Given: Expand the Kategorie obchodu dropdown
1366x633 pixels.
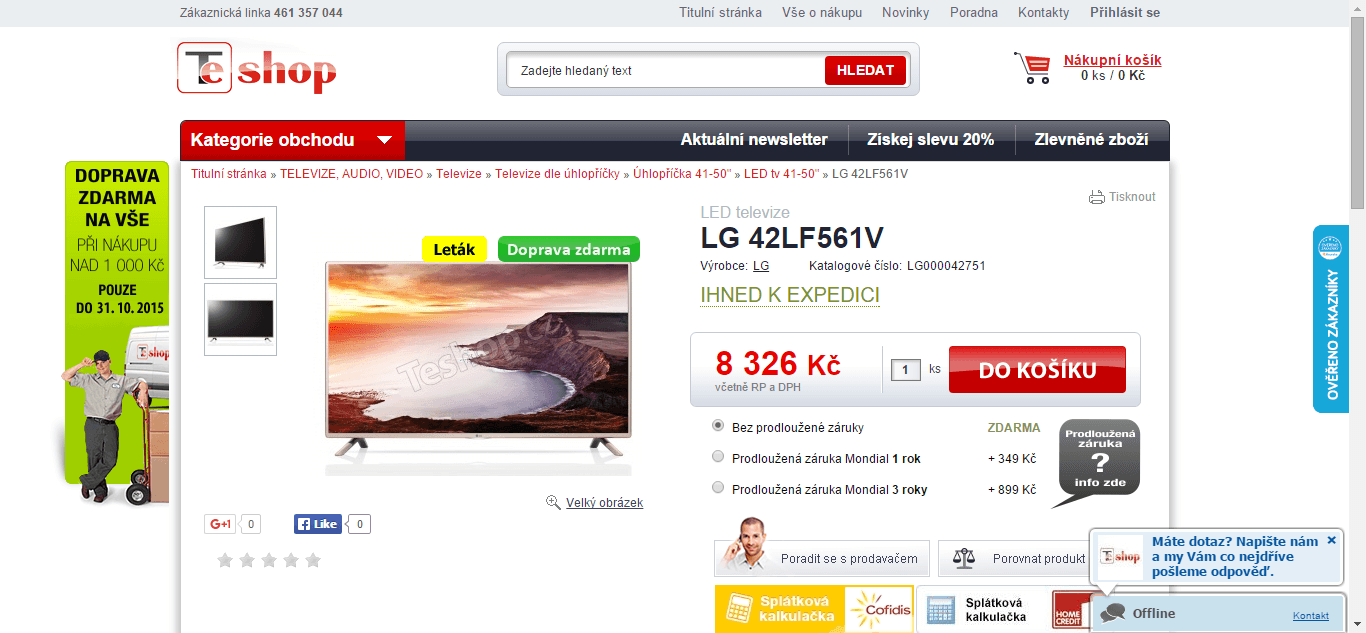Looking at the screenshot, I should tap(293, 140).
